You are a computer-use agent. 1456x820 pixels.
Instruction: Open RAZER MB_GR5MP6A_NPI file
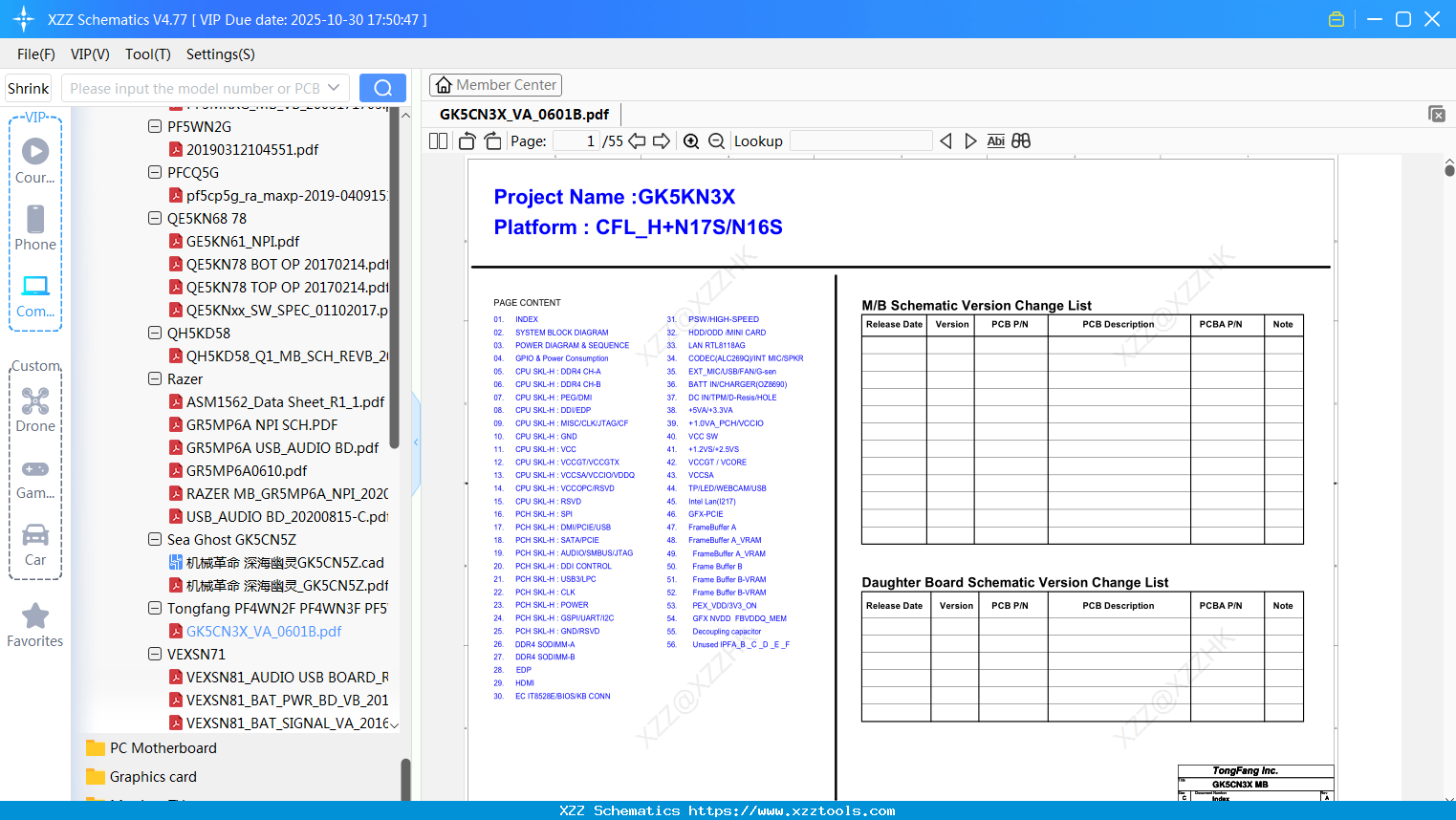click(x=288, y=493)
